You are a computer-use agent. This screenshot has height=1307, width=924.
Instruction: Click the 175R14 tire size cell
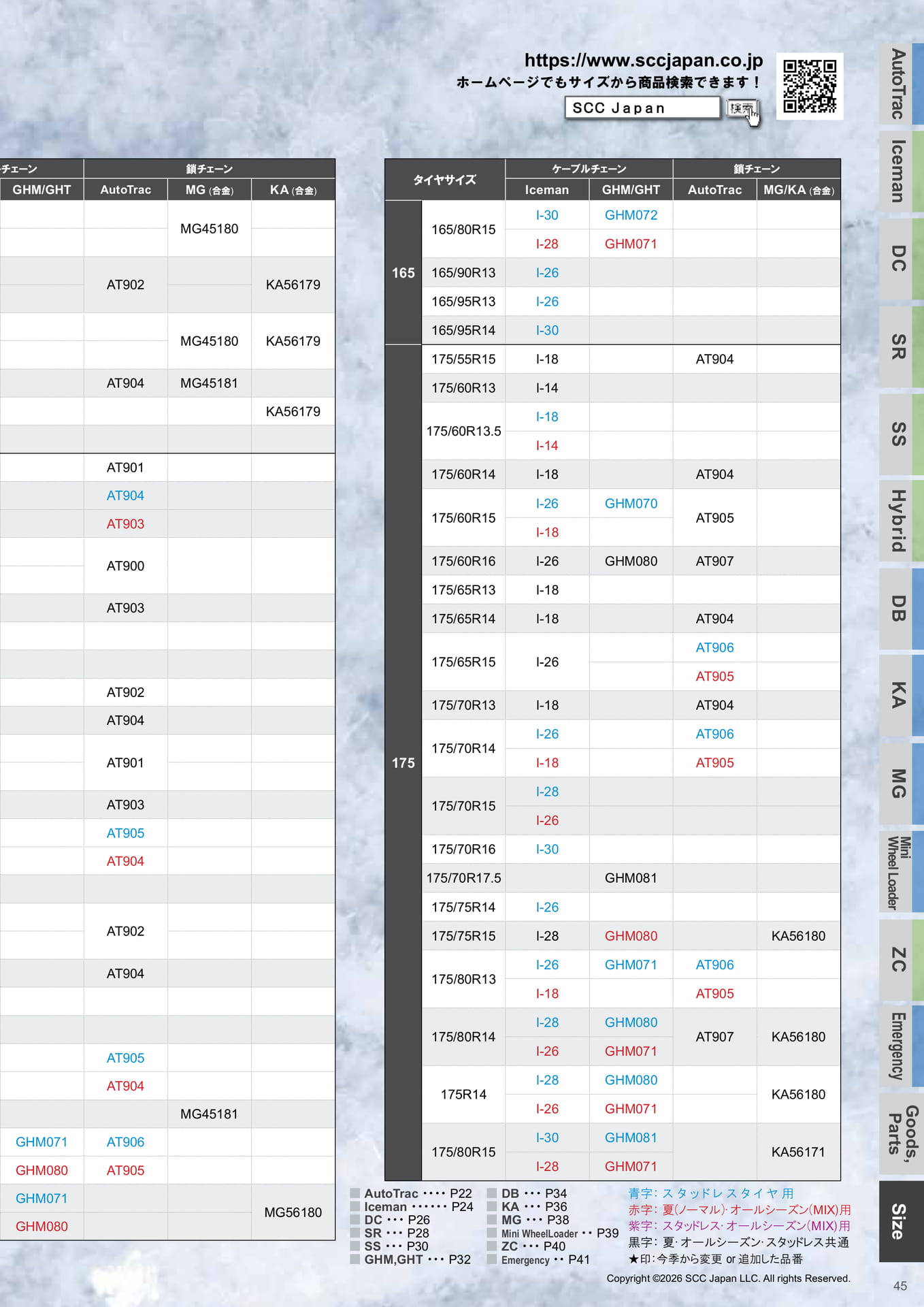[463, 1094]
